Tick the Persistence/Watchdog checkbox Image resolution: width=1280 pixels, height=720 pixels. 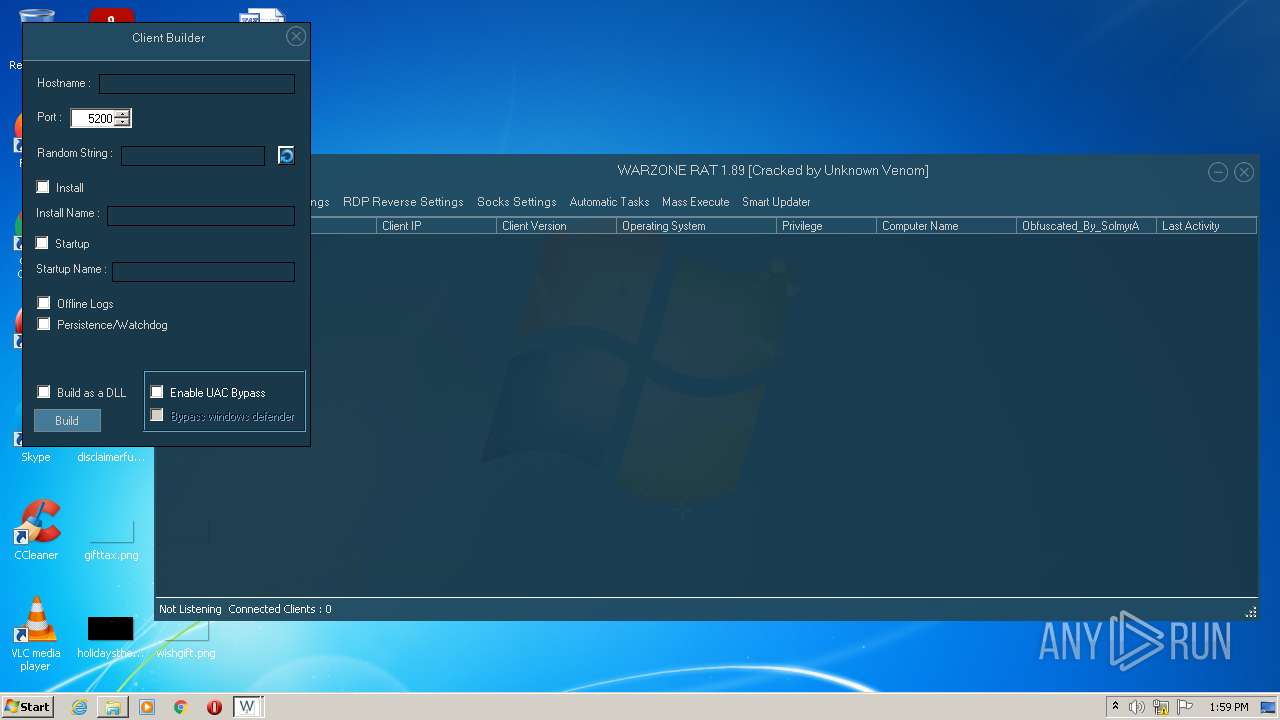(x=44, y=324)
